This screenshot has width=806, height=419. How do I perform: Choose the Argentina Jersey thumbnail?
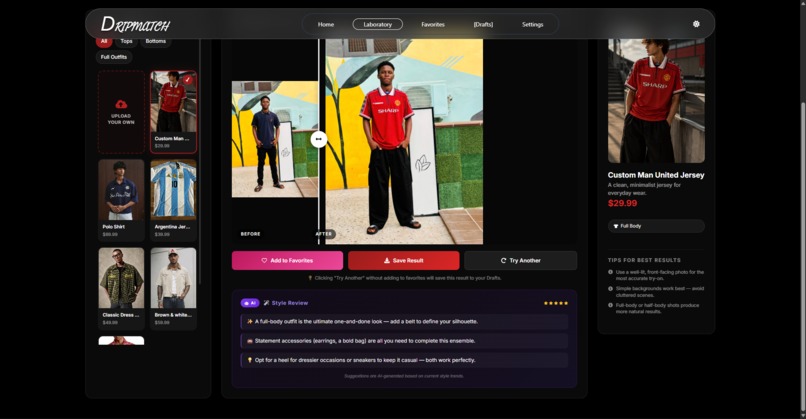(173, 190)
